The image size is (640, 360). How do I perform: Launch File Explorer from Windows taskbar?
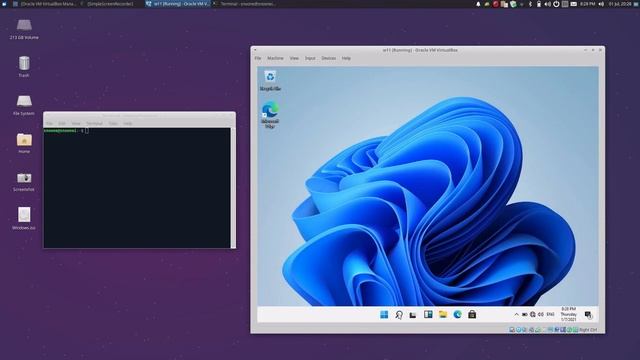click(x=443, y=314)
